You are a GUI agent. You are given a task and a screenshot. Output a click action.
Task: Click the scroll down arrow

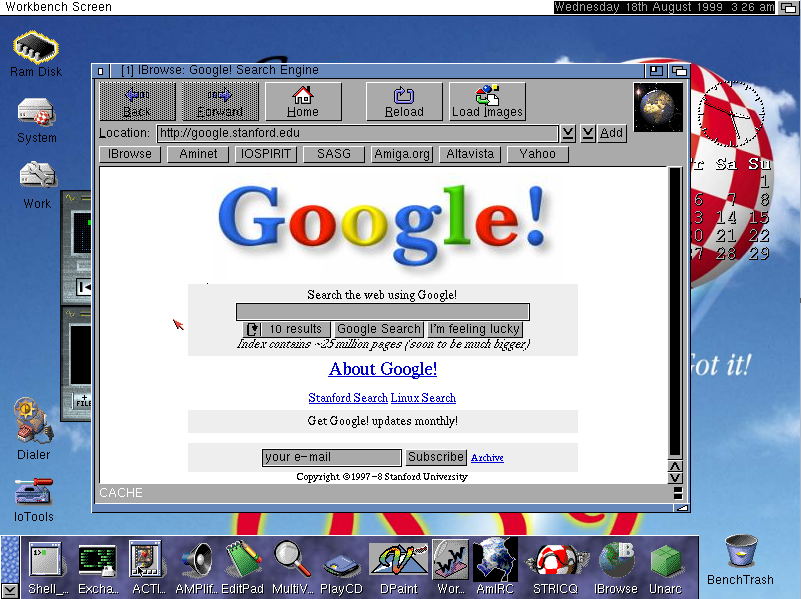pos(675,478)
